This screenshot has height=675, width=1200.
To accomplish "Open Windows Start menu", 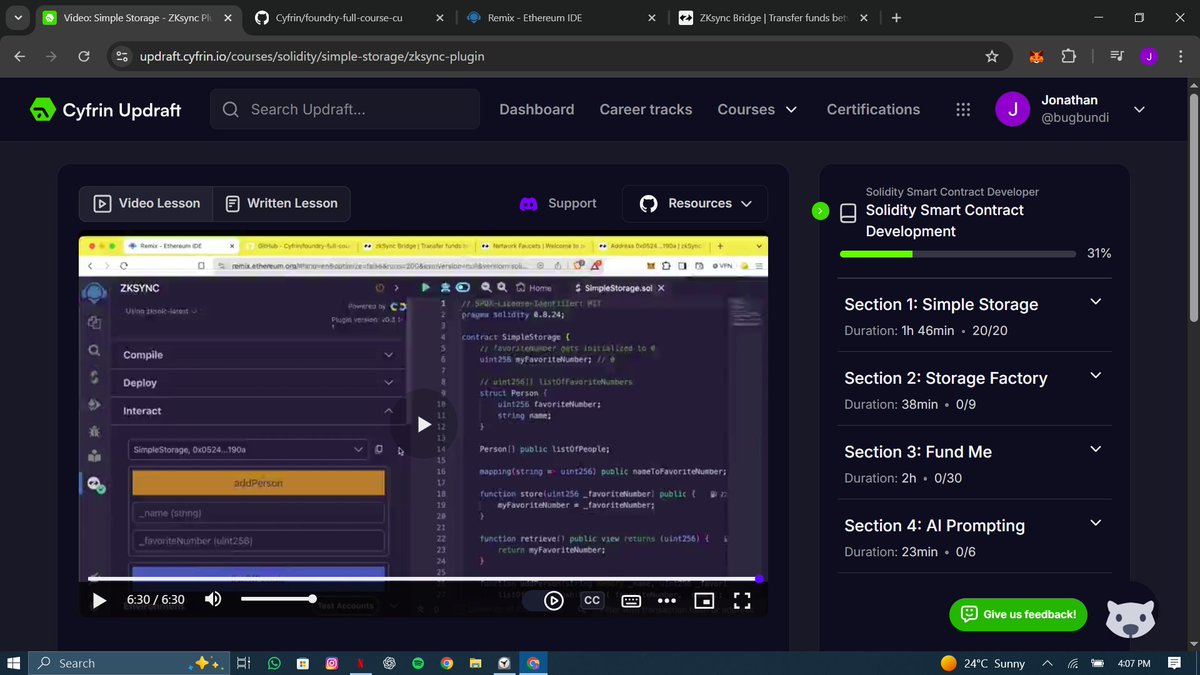I will pos(14,663).
